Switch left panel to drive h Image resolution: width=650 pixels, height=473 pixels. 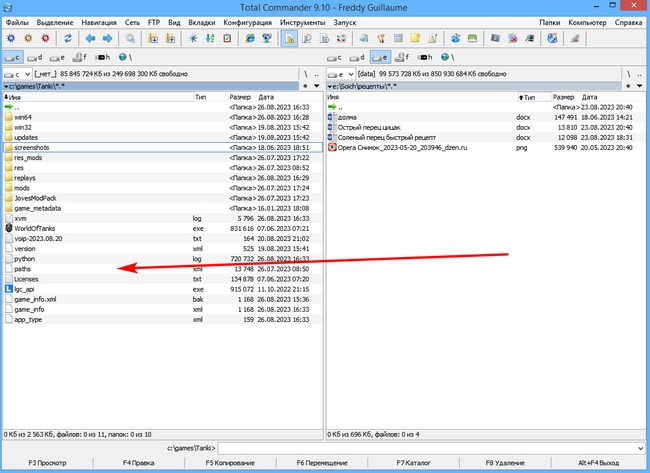[x=102, y=57]
